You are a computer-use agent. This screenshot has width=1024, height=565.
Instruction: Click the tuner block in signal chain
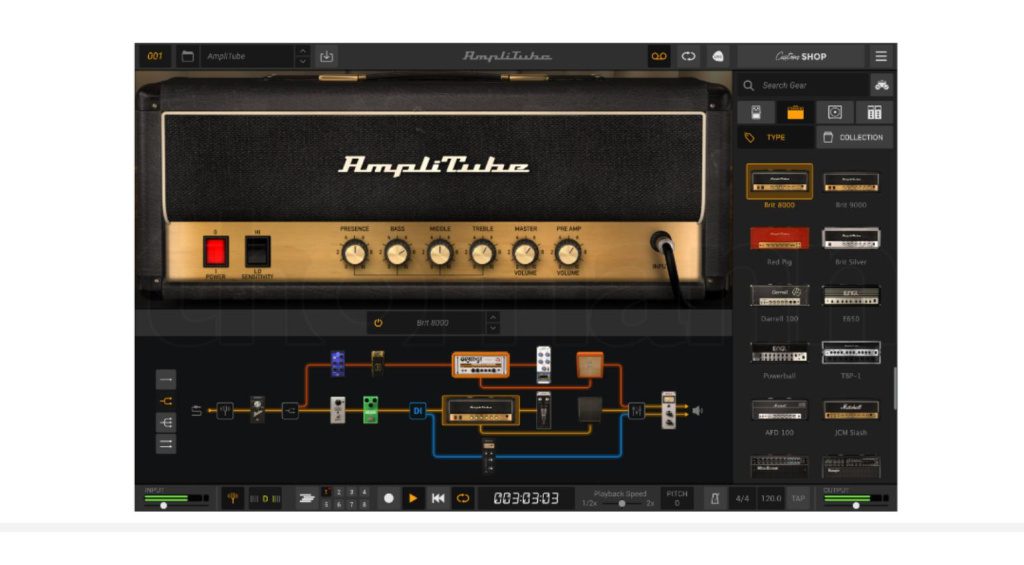point(225,410)
